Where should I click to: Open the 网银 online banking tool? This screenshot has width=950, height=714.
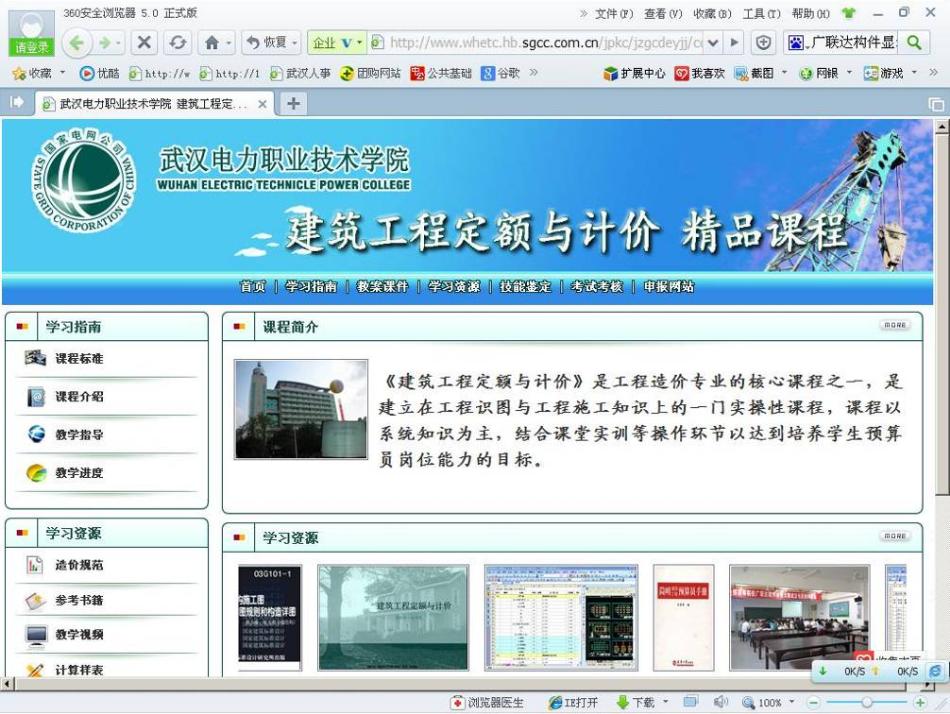(x=819, y=73)
